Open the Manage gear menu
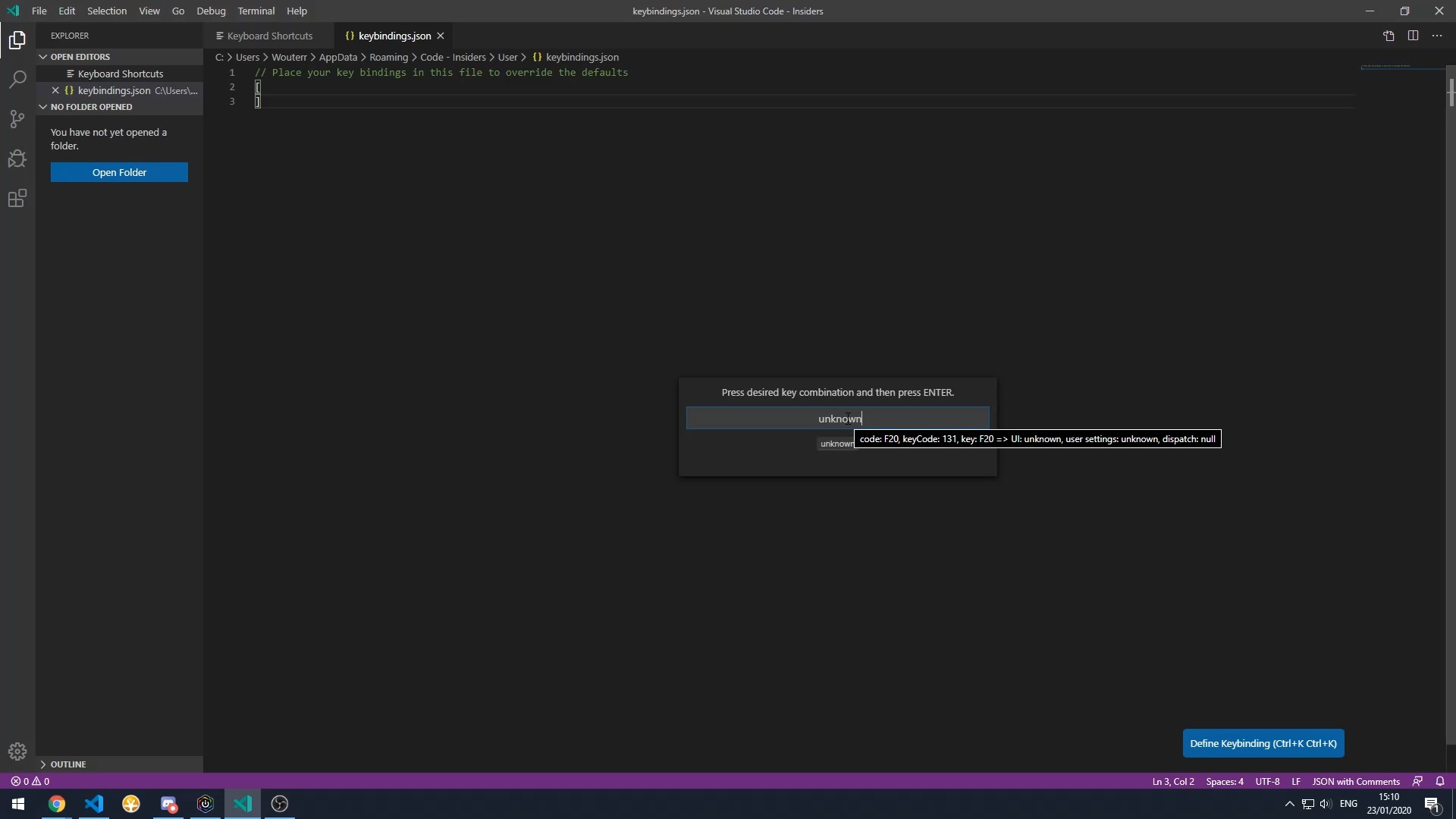Screen dimensions: 1456x819 click(x=17, y=752)
